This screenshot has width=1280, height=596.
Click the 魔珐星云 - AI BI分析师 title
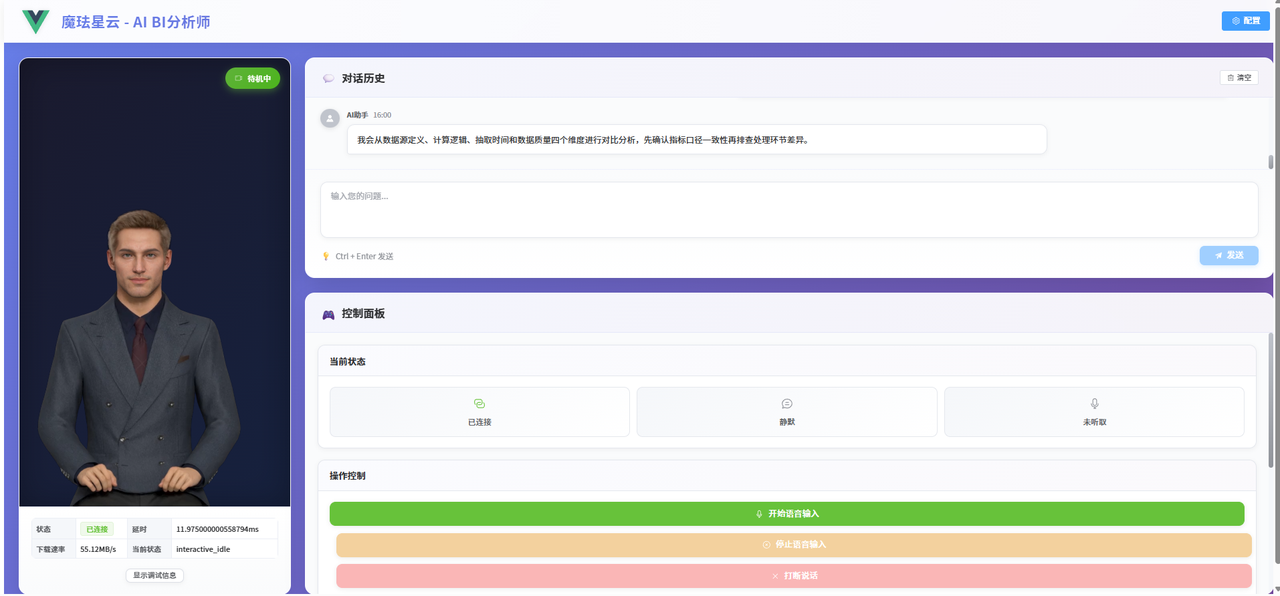(x=136, y=21)
